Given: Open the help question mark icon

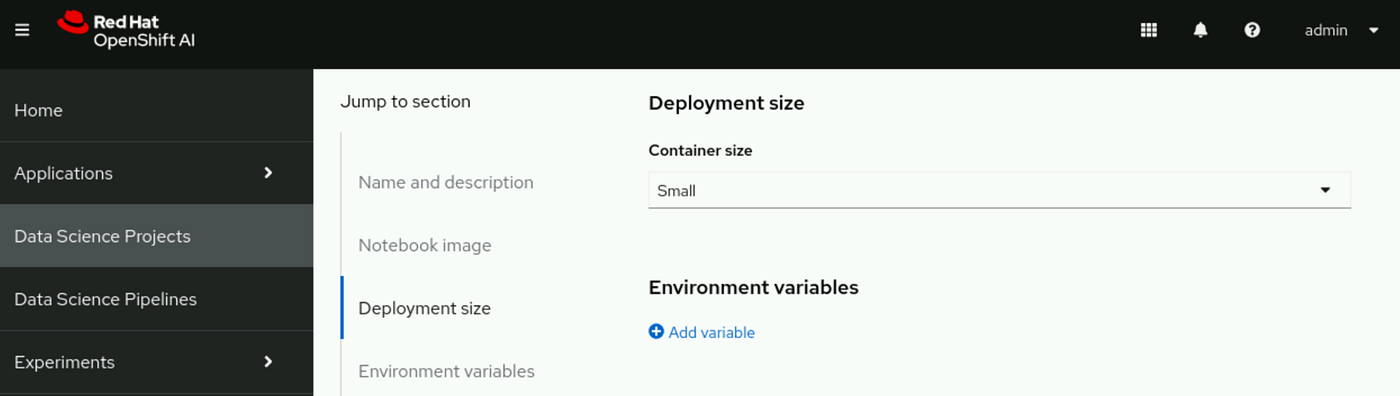Looking at the screenshot, I should coord(1252,30).
